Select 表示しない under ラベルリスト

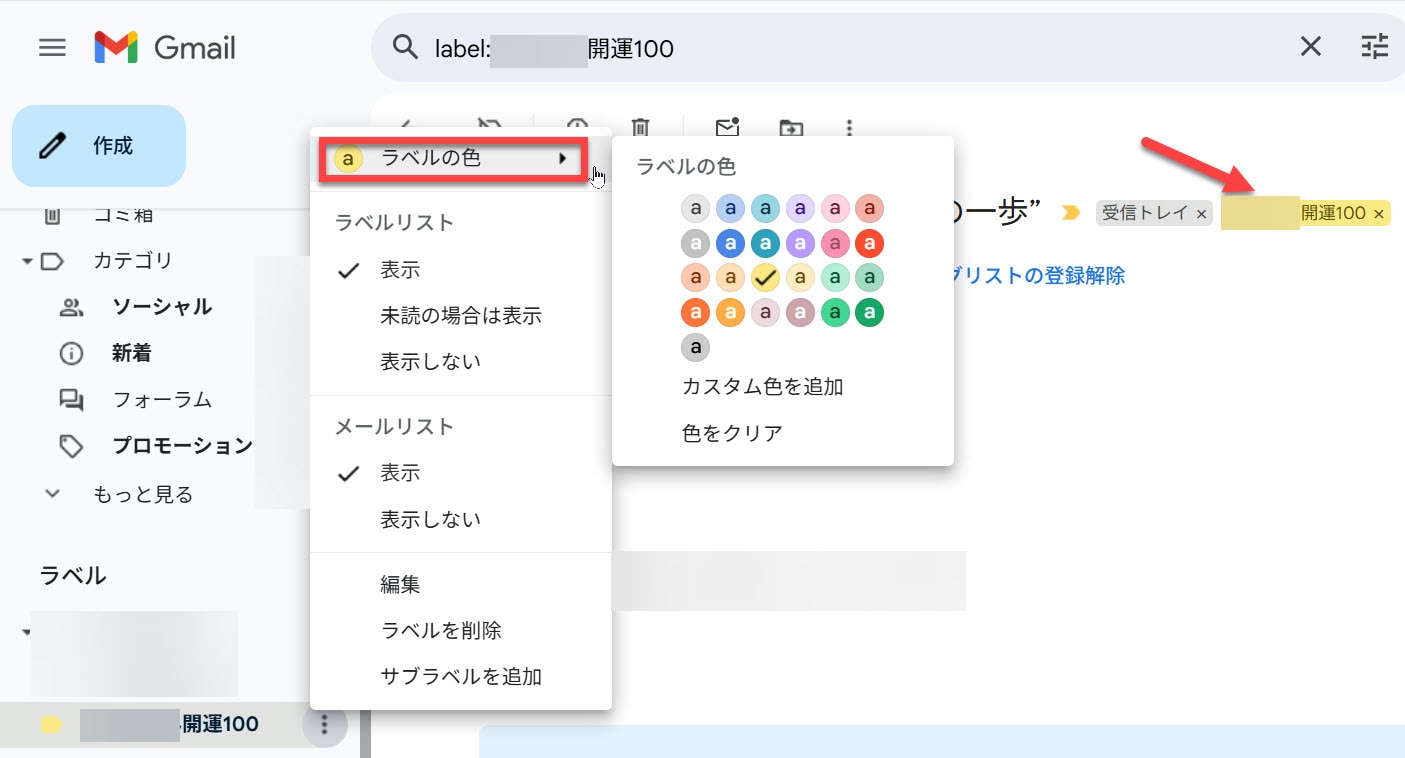coord(430,361)
